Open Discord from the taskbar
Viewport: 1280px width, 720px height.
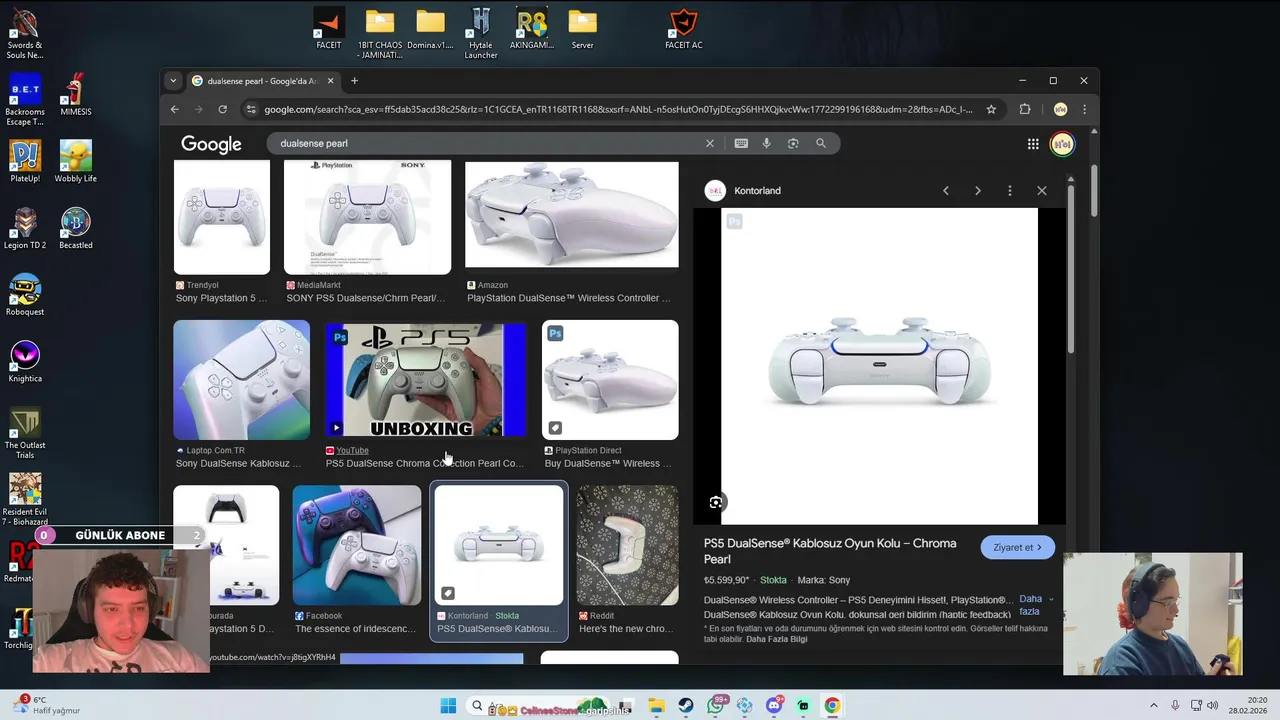(774, 706)
